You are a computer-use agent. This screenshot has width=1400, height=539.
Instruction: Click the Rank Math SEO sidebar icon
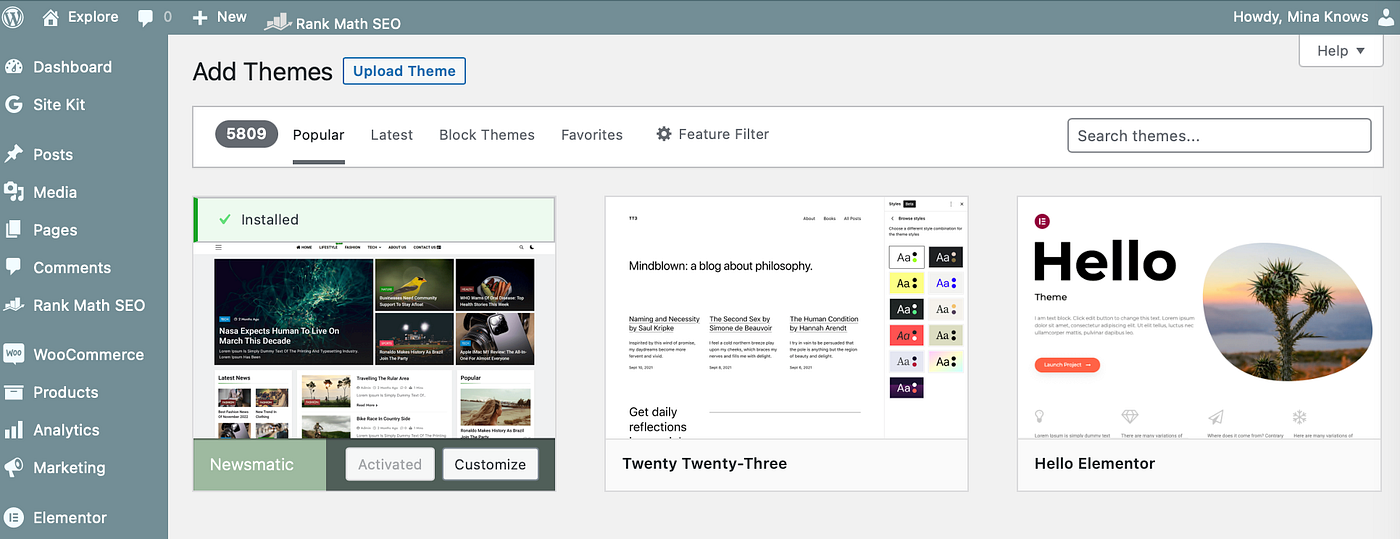click(x=14, y=305)
